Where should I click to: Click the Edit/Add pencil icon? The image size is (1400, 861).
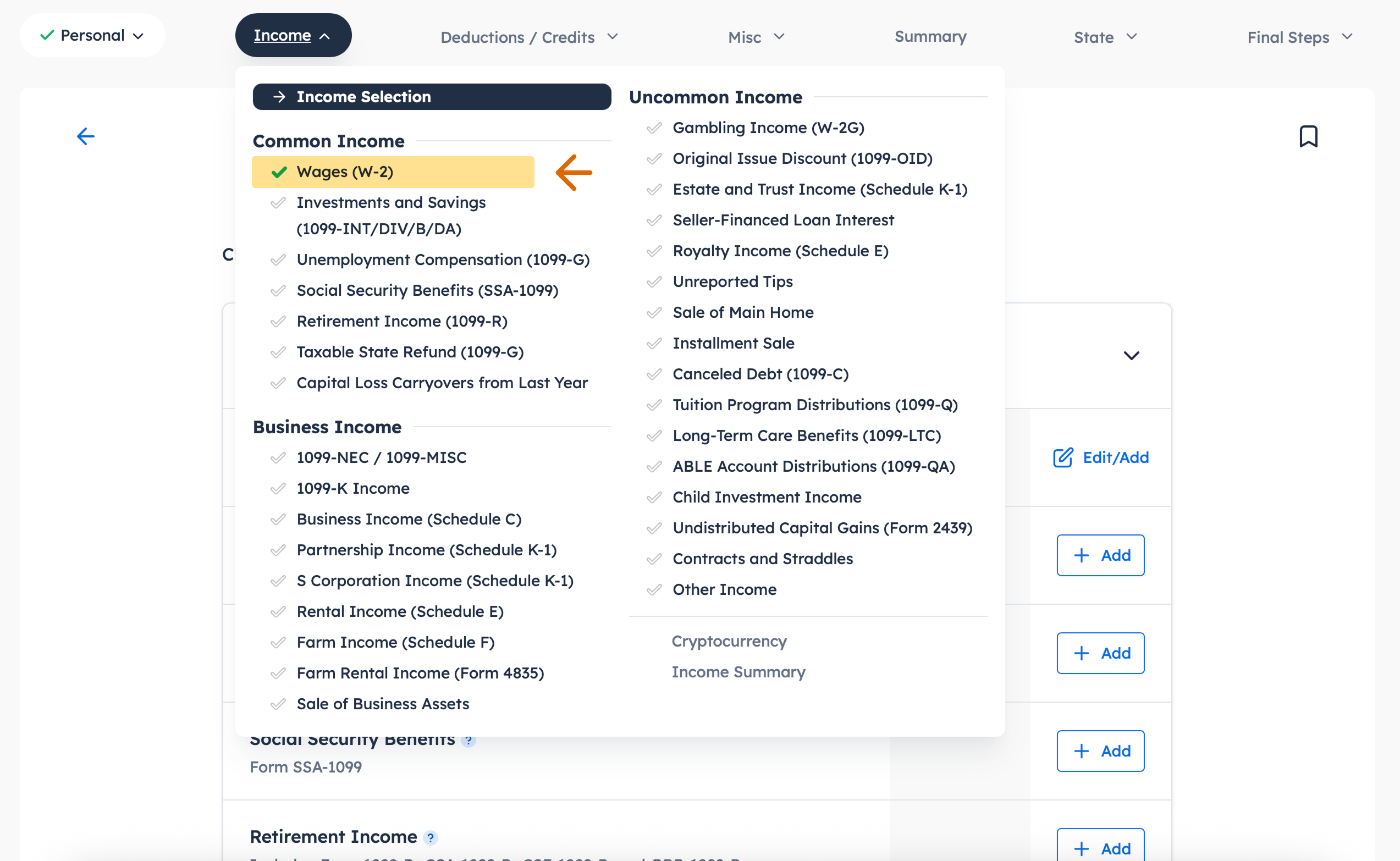click(1063, 457)
